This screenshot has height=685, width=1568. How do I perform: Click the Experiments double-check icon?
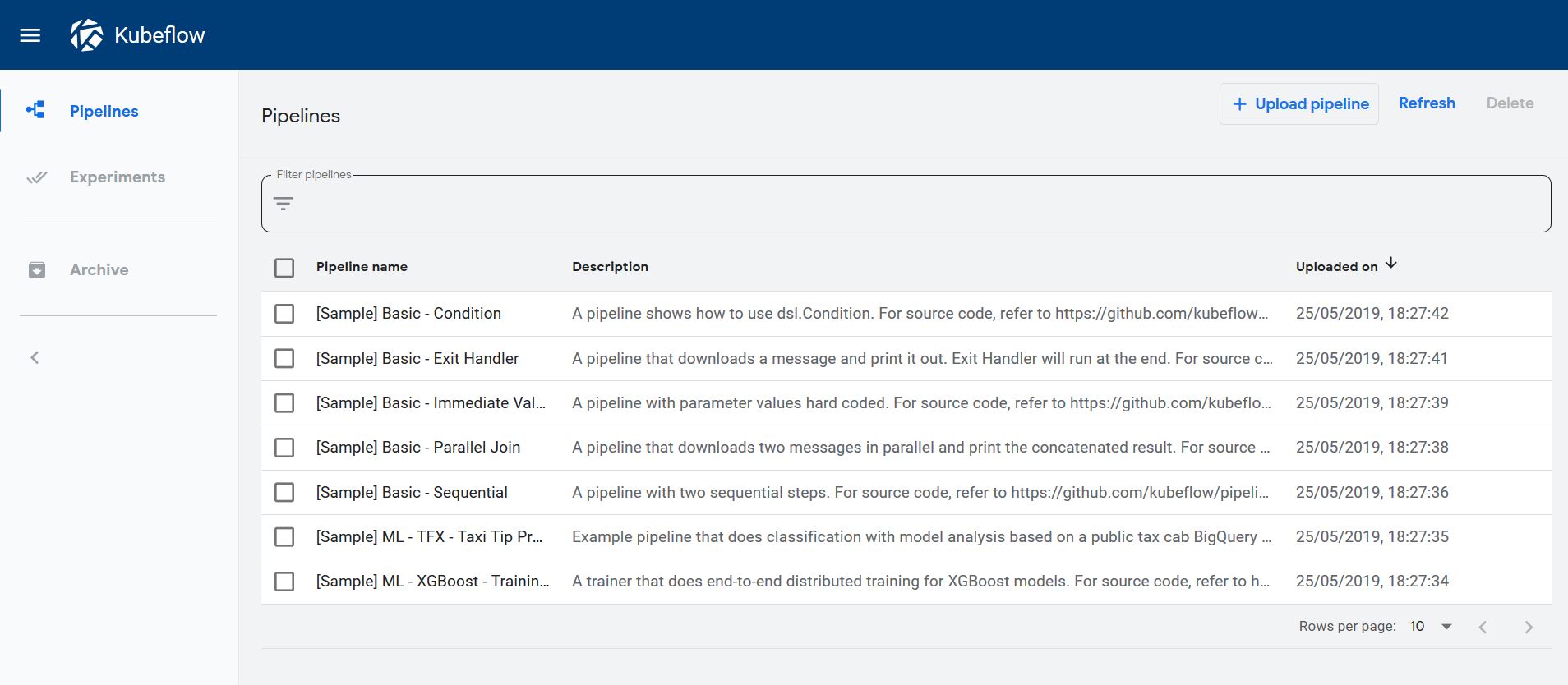tap(37, 177)
